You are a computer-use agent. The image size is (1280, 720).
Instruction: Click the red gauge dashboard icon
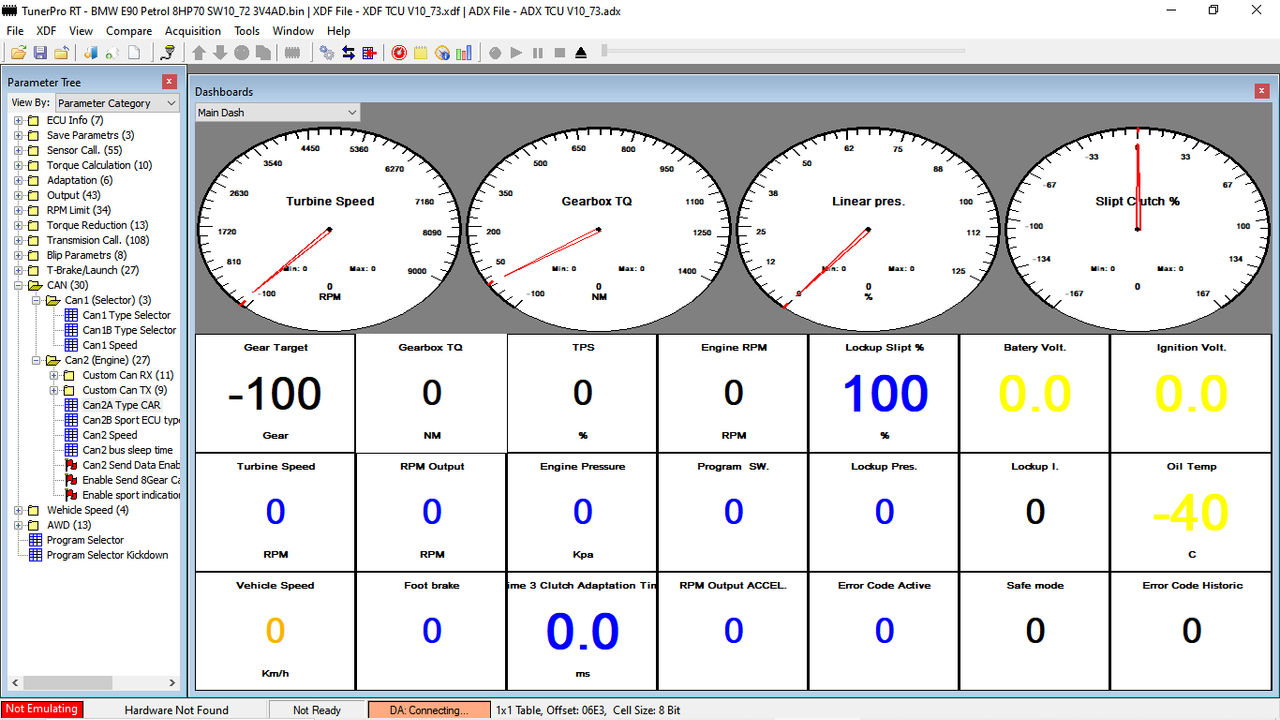(399, 53)
